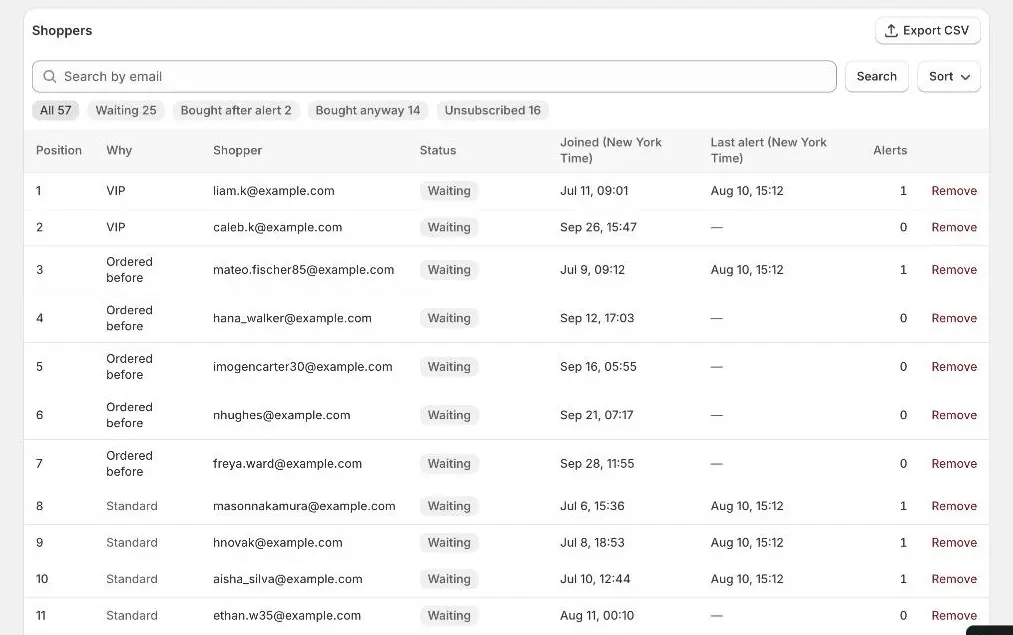The width and height of the screenshot is (1013, 635).
Task: Click email masonnakamura@example.com
Action: (x=304, y=506)
